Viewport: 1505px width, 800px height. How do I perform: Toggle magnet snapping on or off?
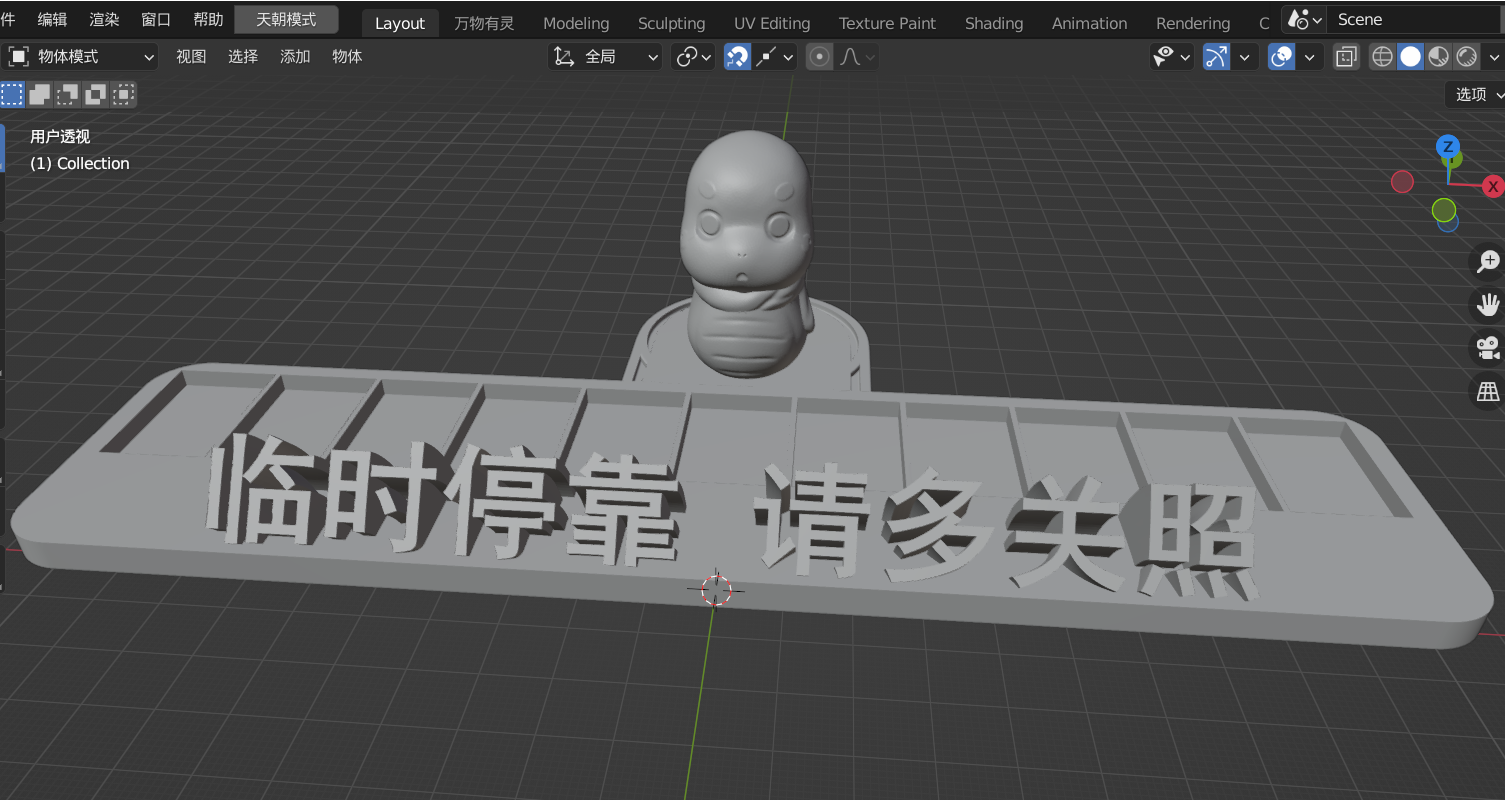pyautogui.click(x=737, y=57)
